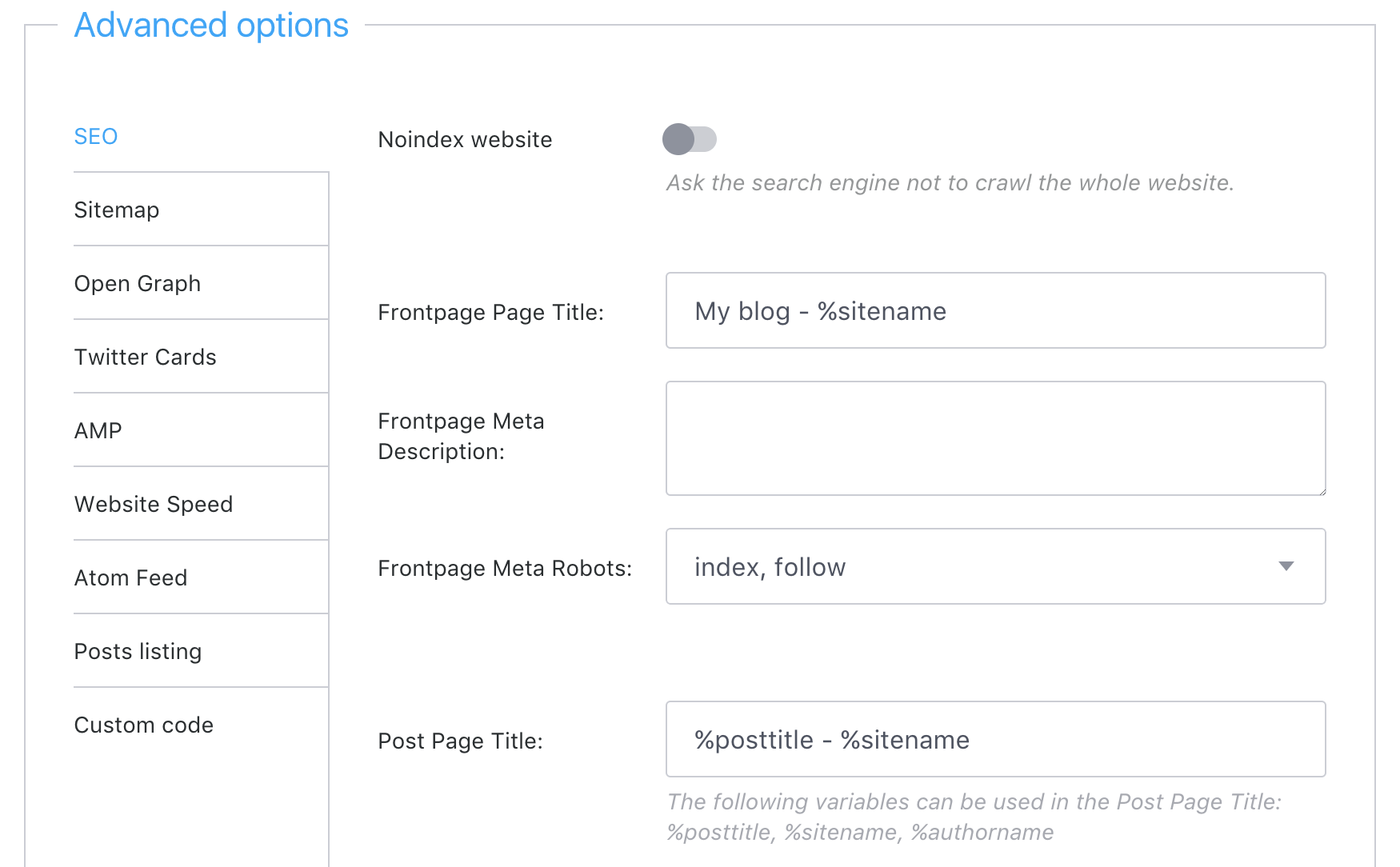Screen dimensions: 1400x867
Task: Switch to the Open Graph tab
Action: pos(137,283)
